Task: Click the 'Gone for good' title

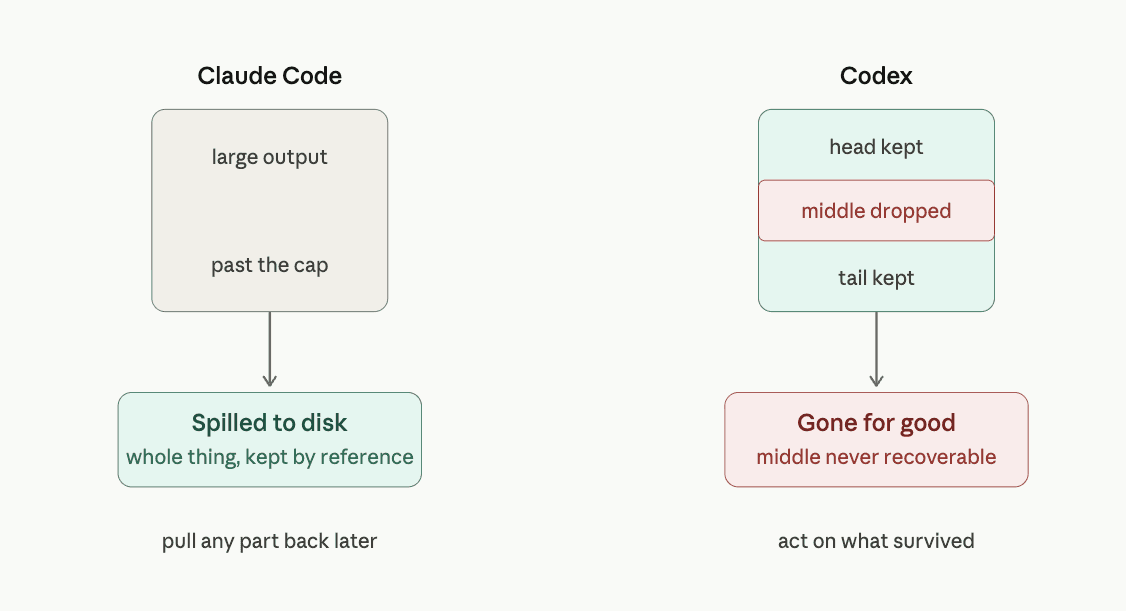Action: (876, 423)
